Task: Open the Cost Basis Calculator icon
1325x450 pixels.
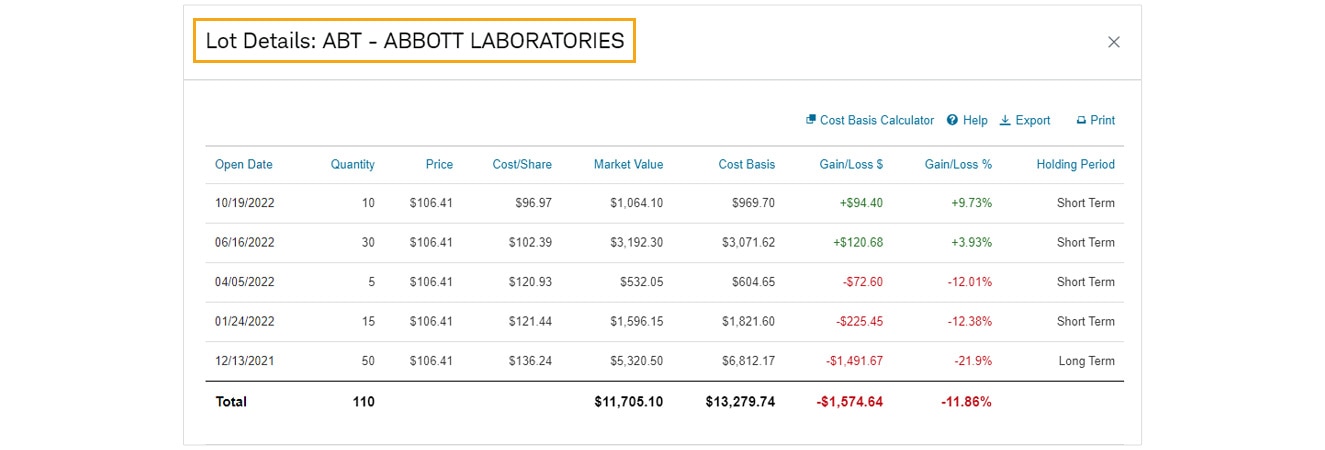Action: [811, 120]
